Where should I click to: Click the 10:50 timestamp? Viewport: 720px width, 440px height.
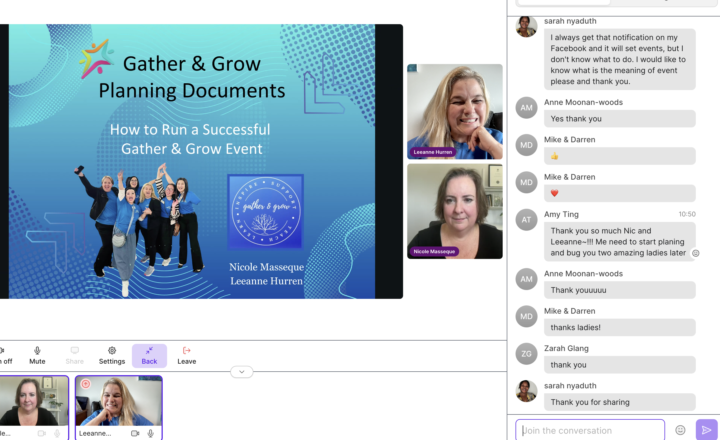(x=687, y=214)
